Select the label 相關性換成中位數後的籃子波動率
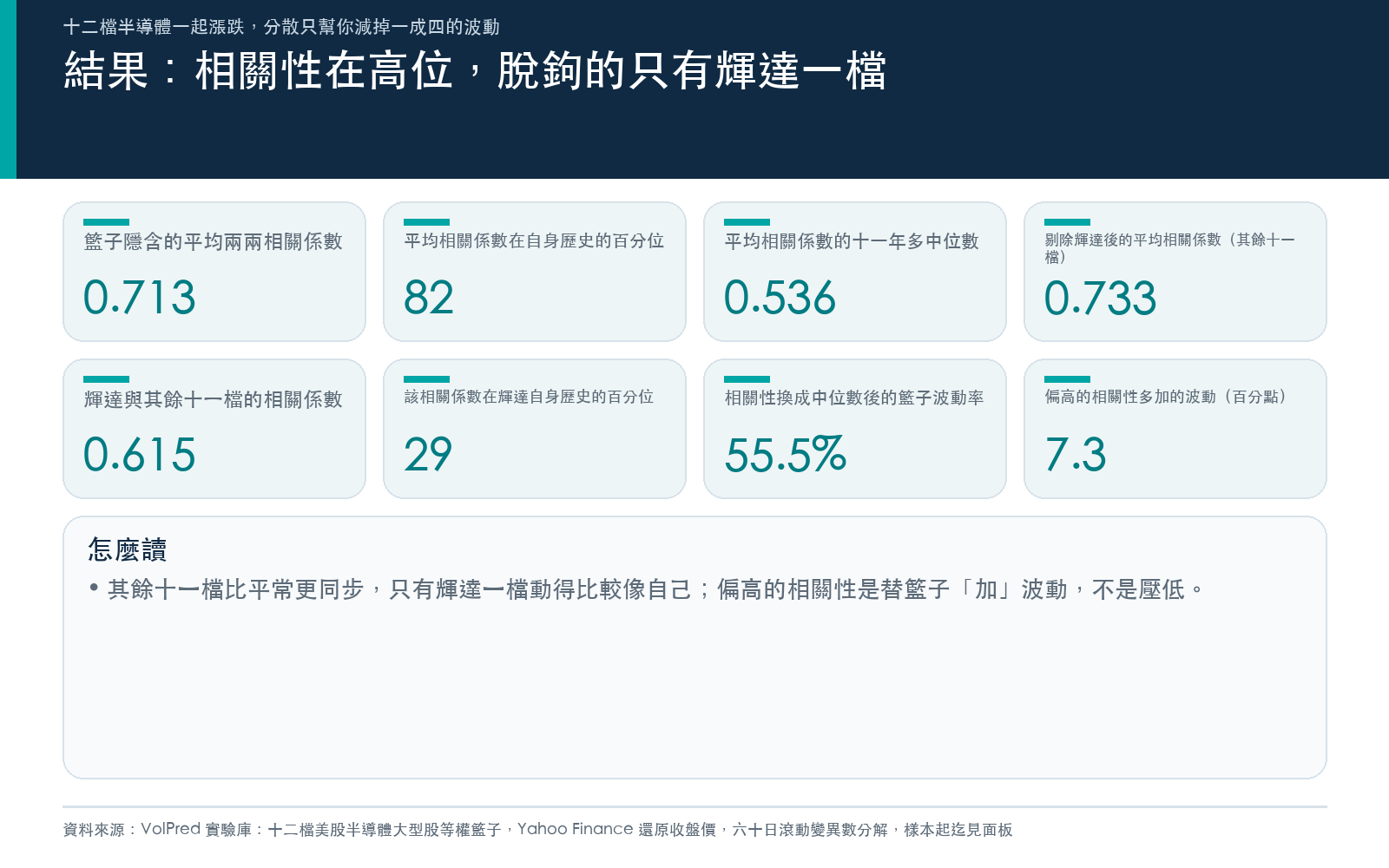The width and height of the screenshot is (1389, 868). (854, 398)
